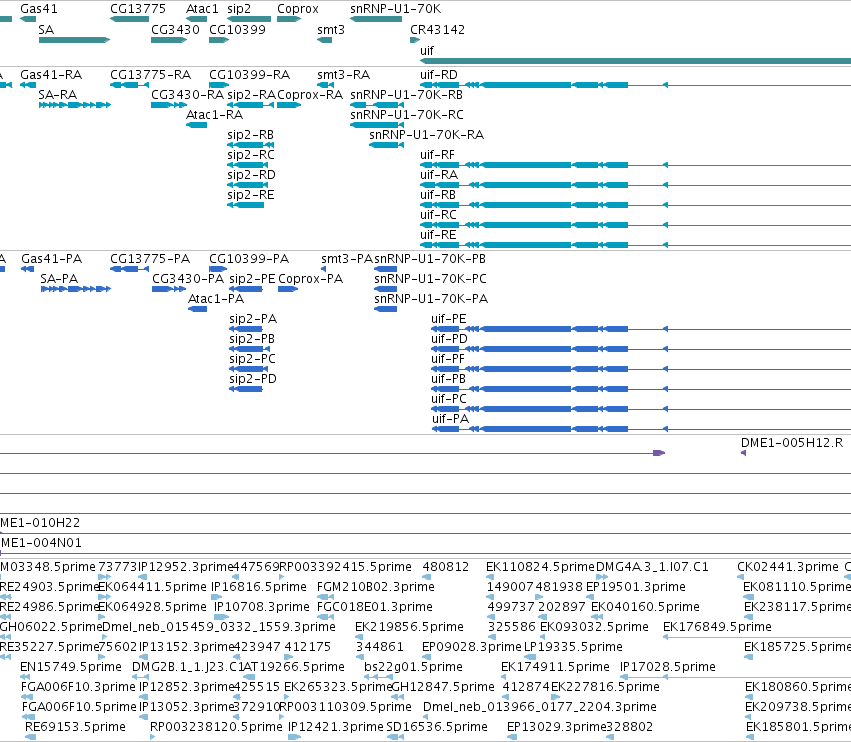
Task: Click EST label RE69153.5prime
Action: coord(75,726)
